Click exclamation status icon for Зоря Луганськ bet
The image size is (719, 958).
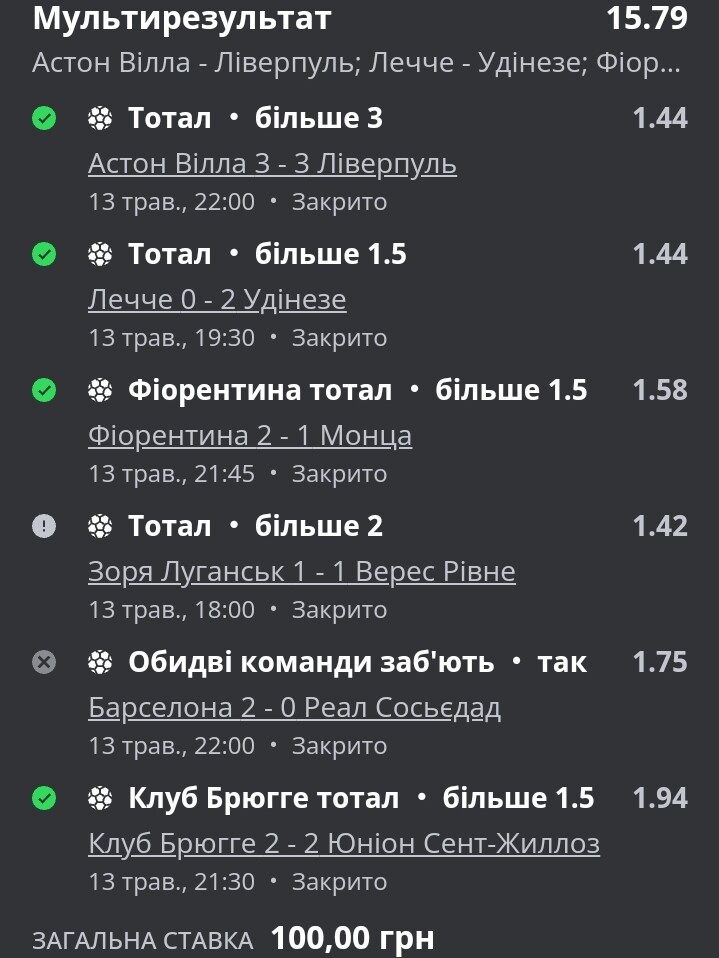(x=44, y=526)
